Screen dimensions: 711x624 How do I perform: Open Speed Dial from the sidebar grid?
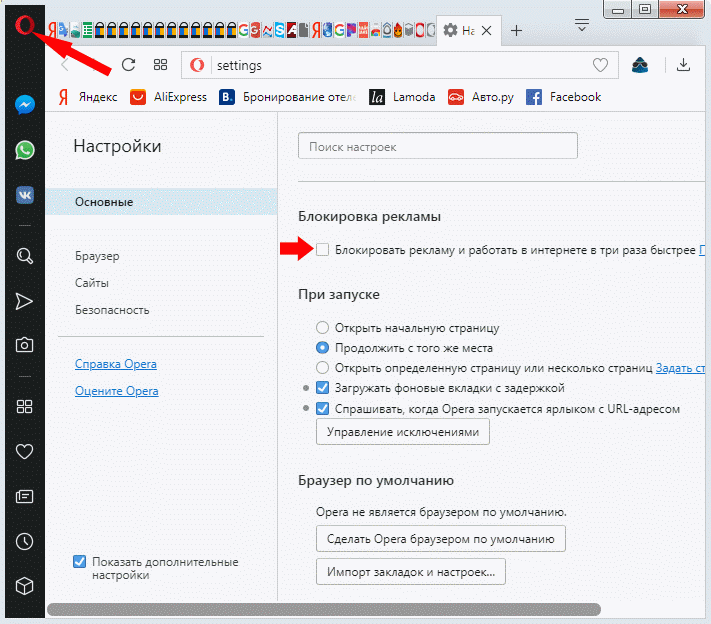pyautogui.click(x=24, y=406)
